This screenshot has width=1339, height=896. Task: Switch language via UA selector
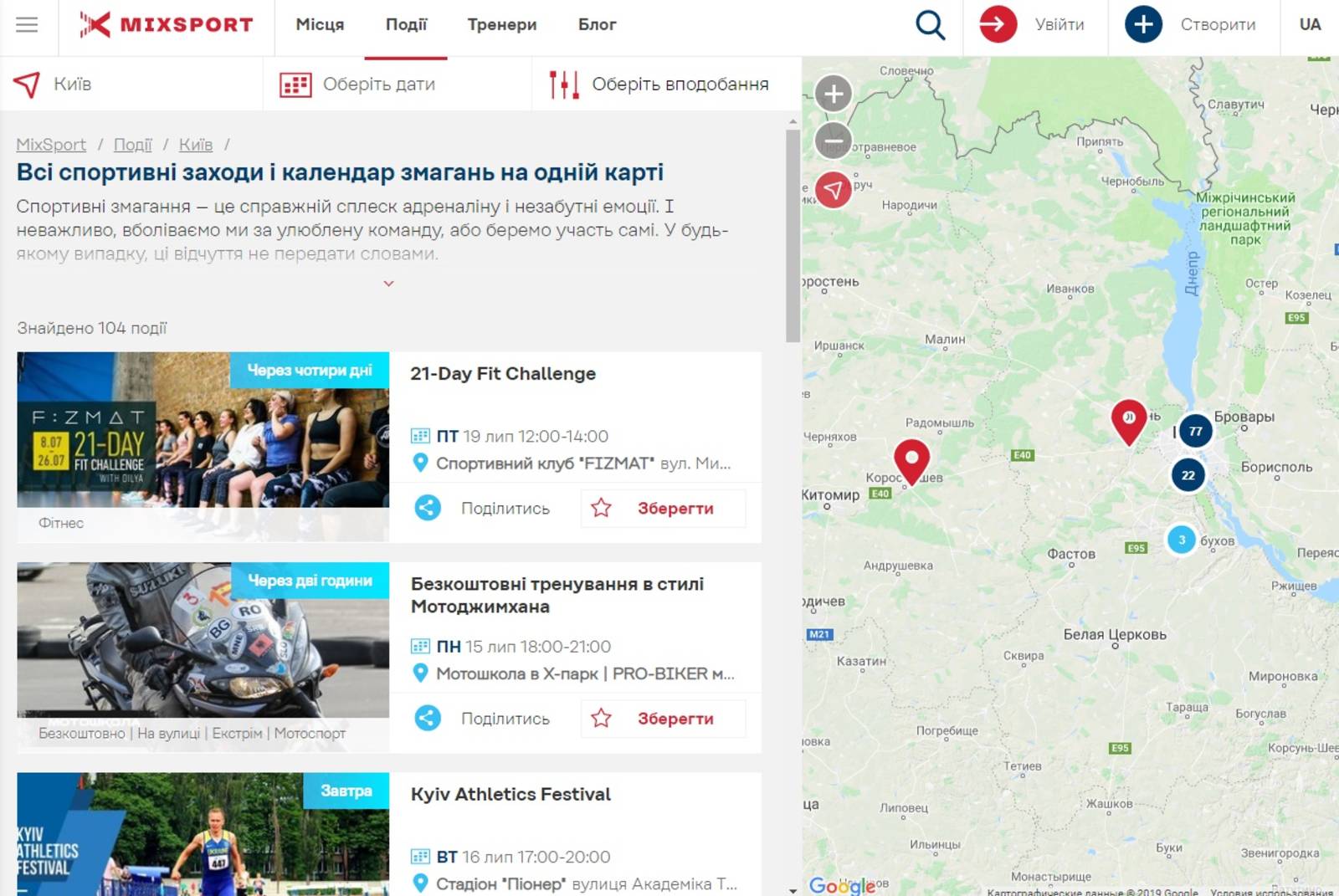1310,24
